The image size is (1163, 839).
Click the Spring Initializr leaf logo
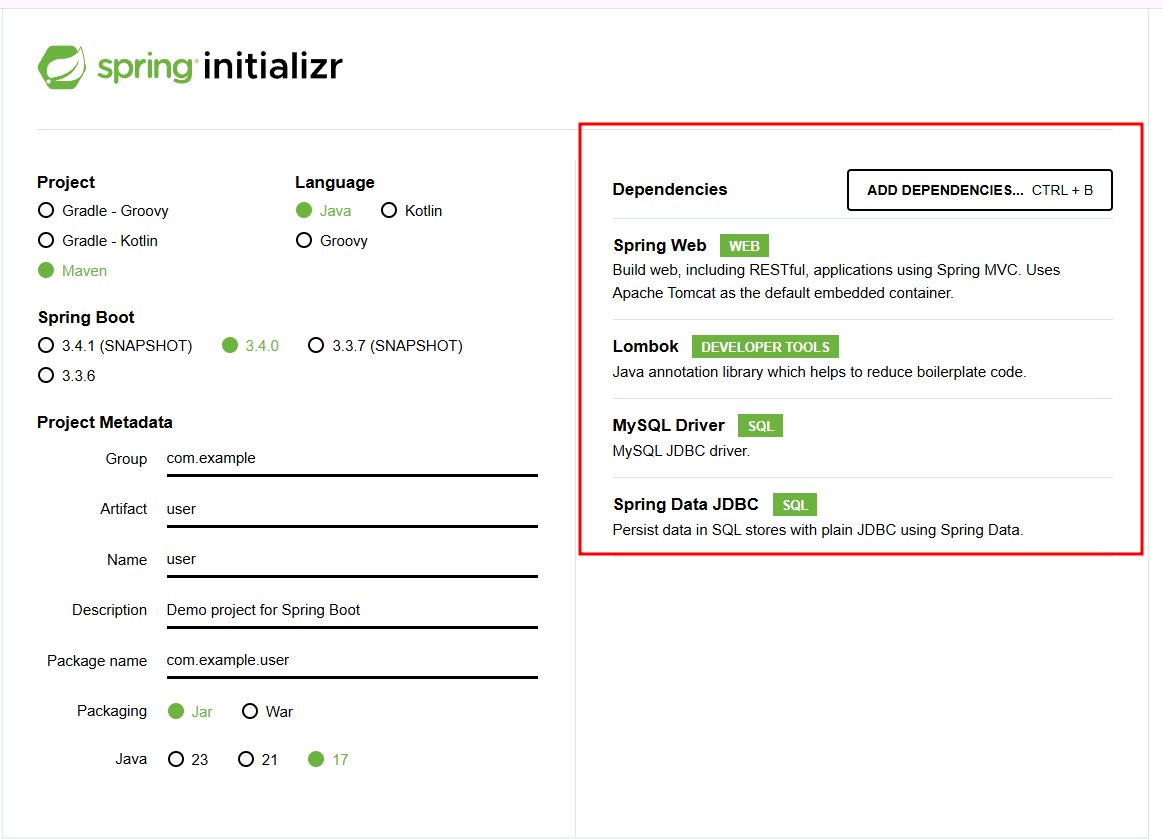62,67
